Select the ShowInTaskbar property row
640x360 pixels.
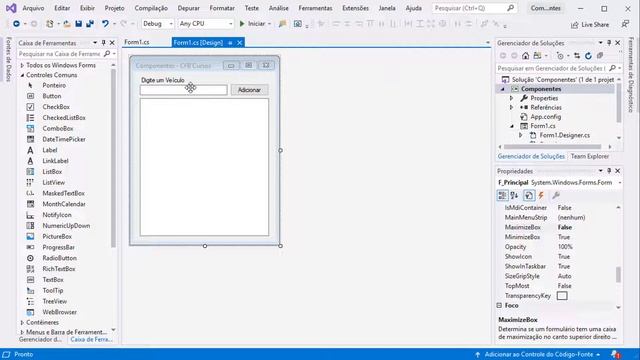click(x=558, y=267)
